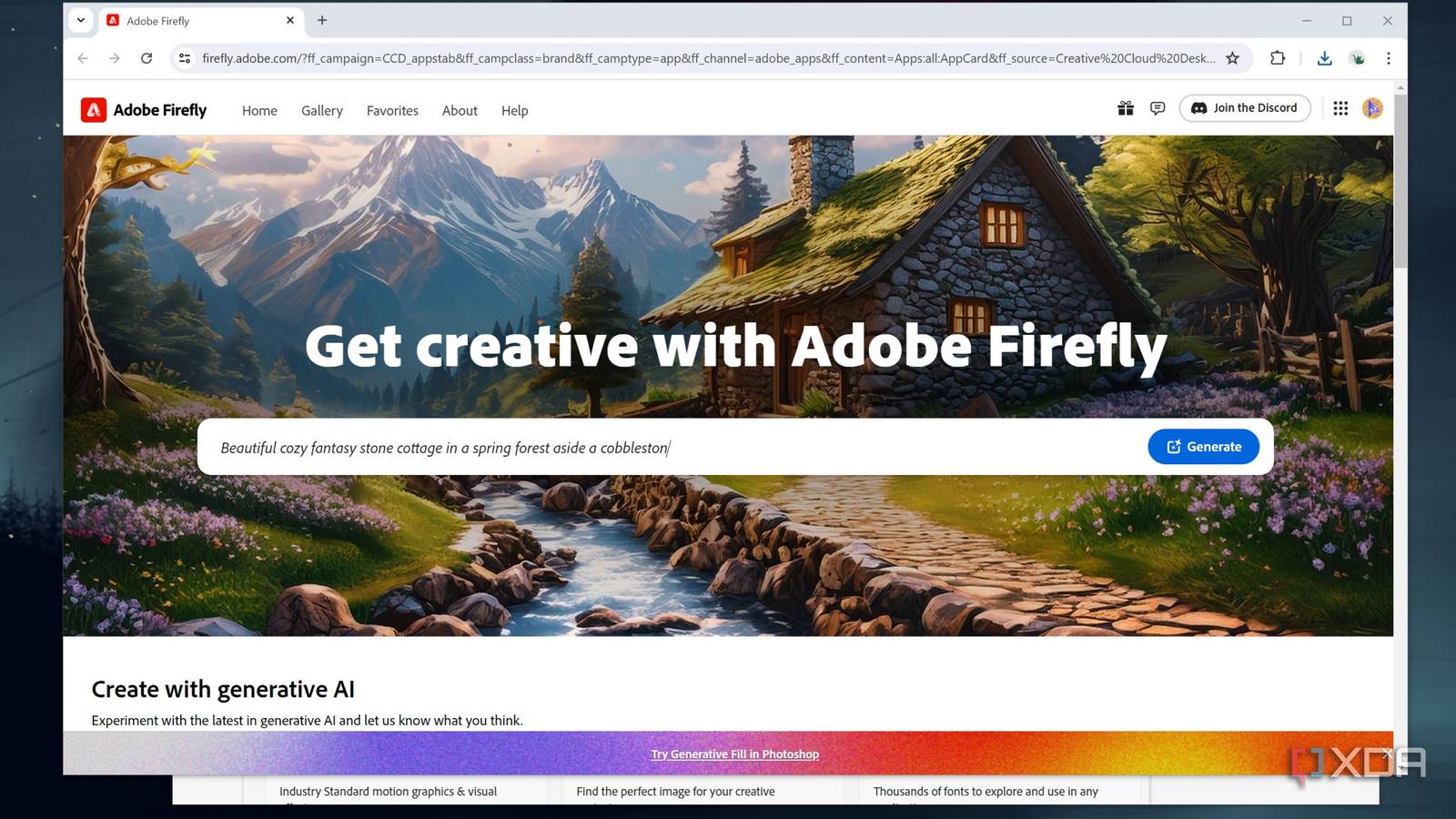Open the browser extensions puzzle icon

point(1278,58)
